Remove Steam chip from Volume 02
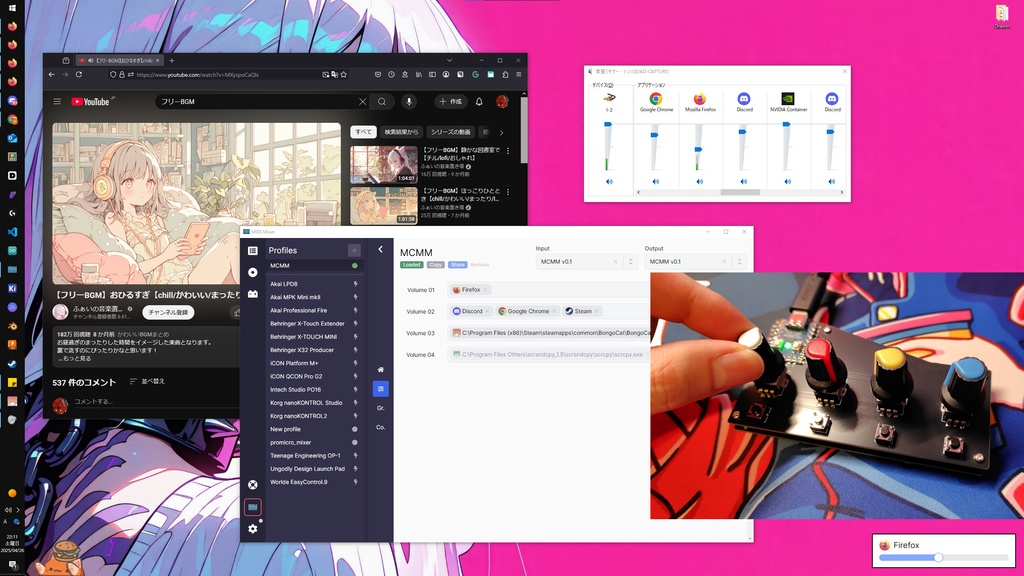 597,312
